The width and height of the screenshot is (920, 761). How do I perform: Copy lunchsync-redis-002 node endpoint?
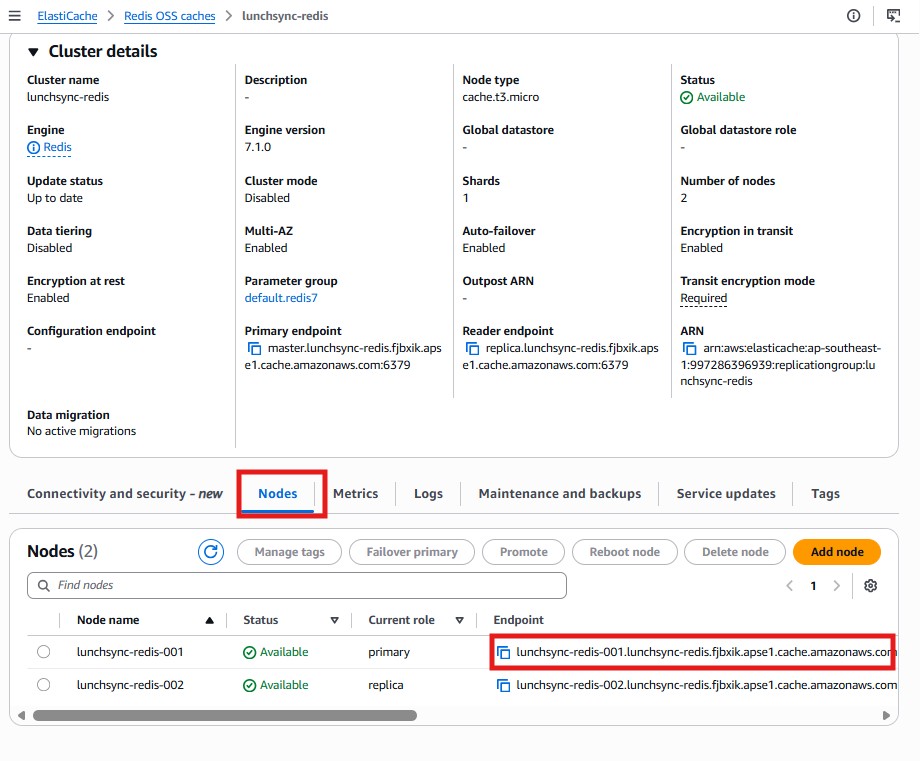click(x=504, y=686)
